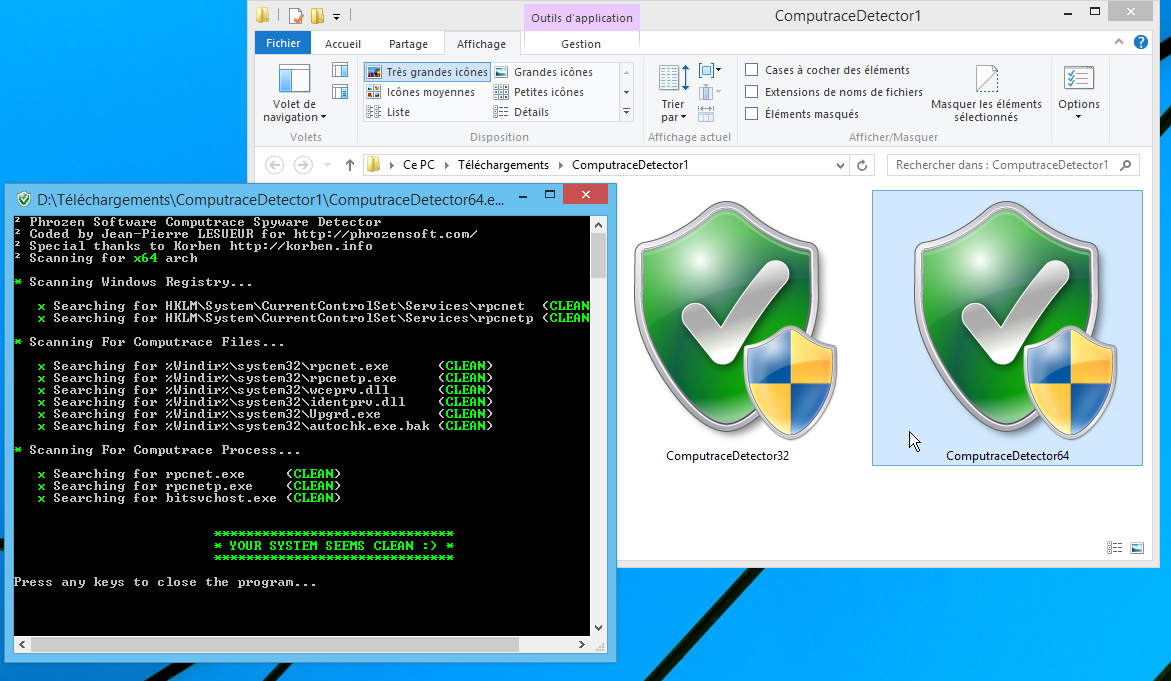This screenshot has width=1171, height=681.
Task: Choose Icônes moyennes layout
Action: coord(420,92)
